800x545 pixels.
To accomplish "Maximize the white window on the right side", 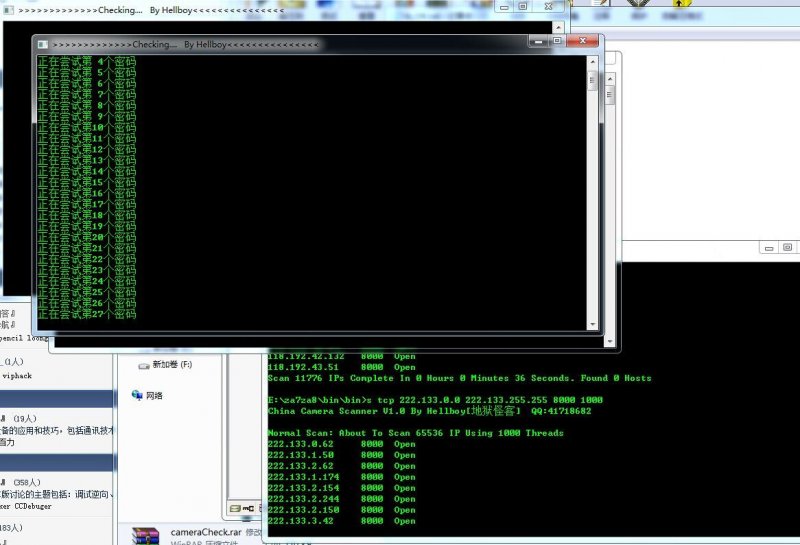I will 787,247.
